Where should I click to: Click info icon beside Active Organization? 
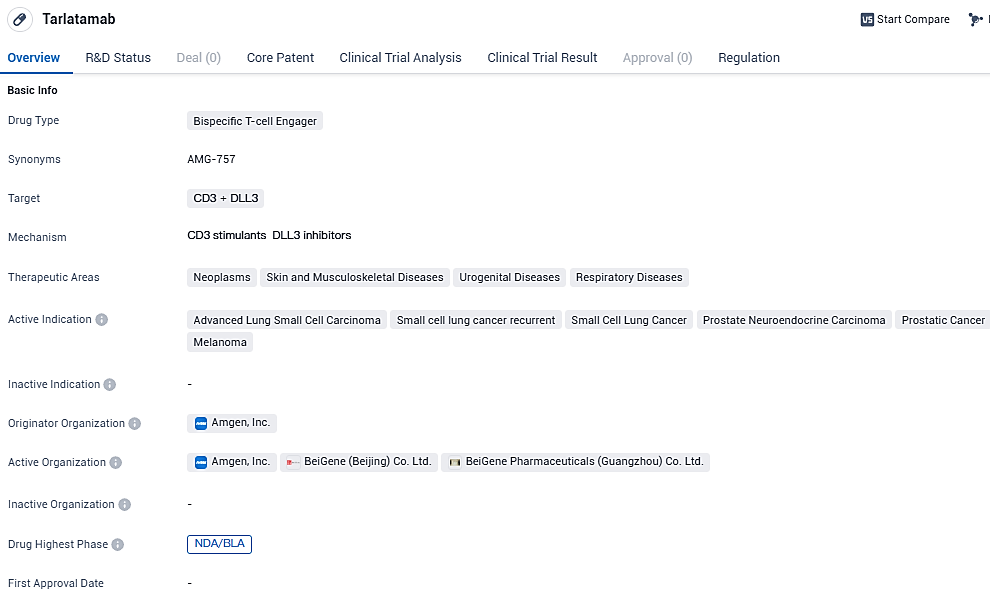coord(116,463)
